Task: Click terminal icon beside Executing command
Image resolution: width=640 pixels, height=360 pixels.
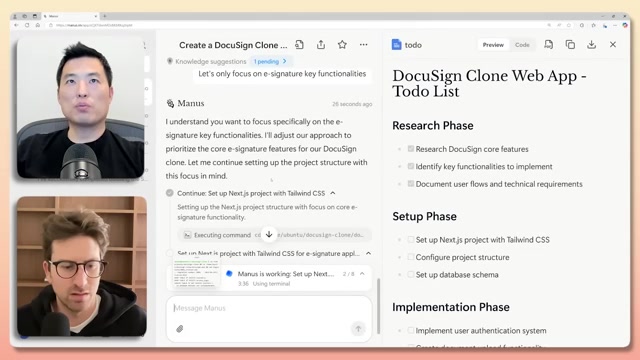Action: (x=187, y=235)
